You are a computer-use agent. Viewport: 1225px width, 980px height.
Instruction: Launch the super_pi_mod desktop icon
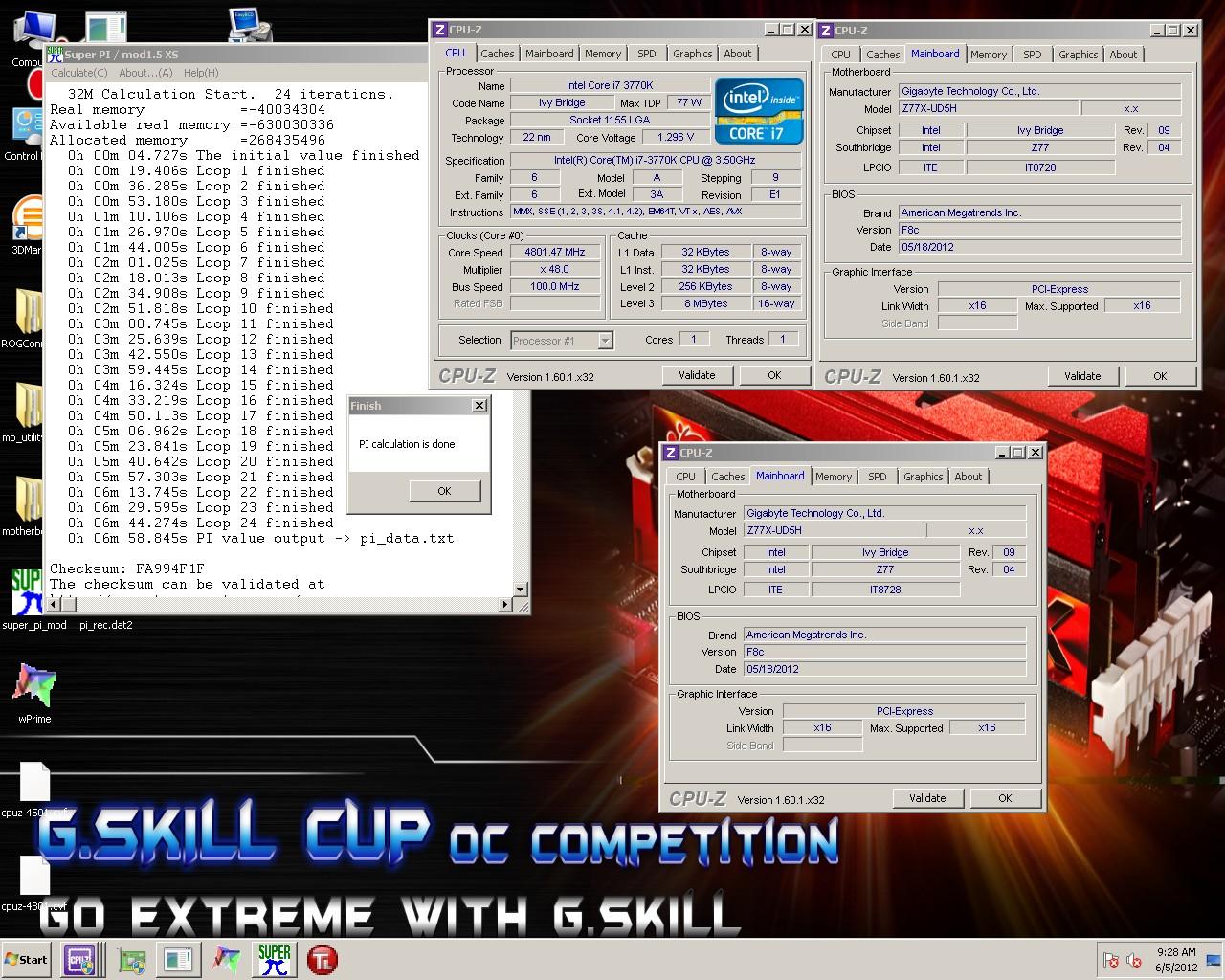tap(29, 600)
